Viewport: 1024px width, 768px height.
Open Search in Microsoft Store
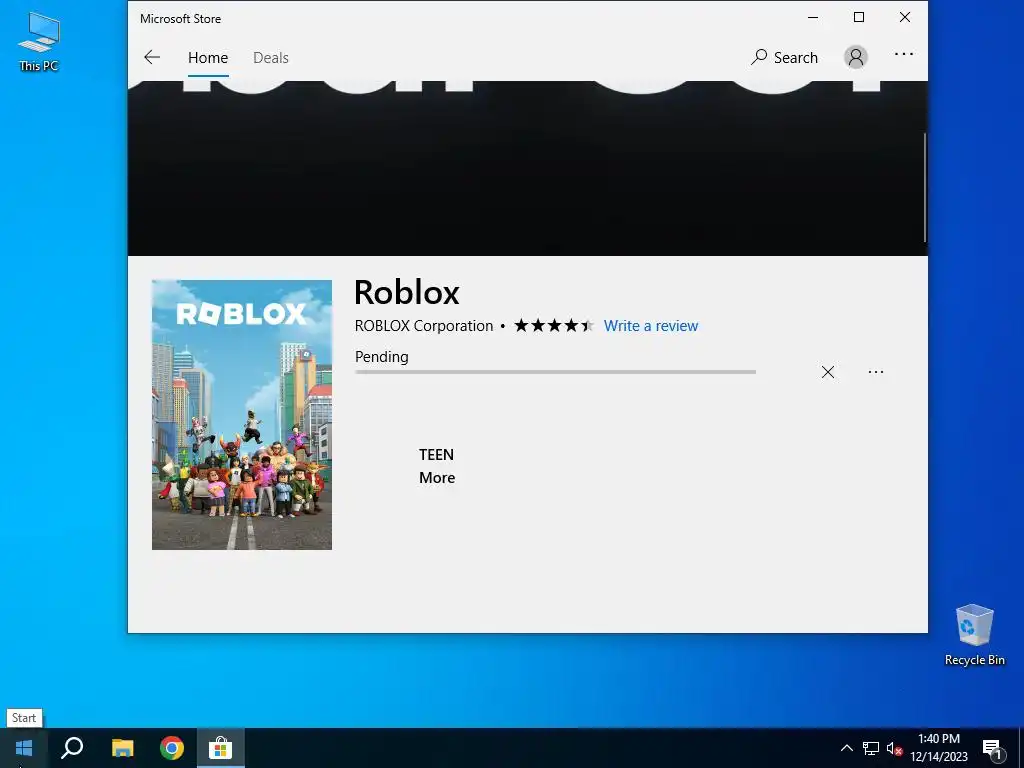click(784, 57)
